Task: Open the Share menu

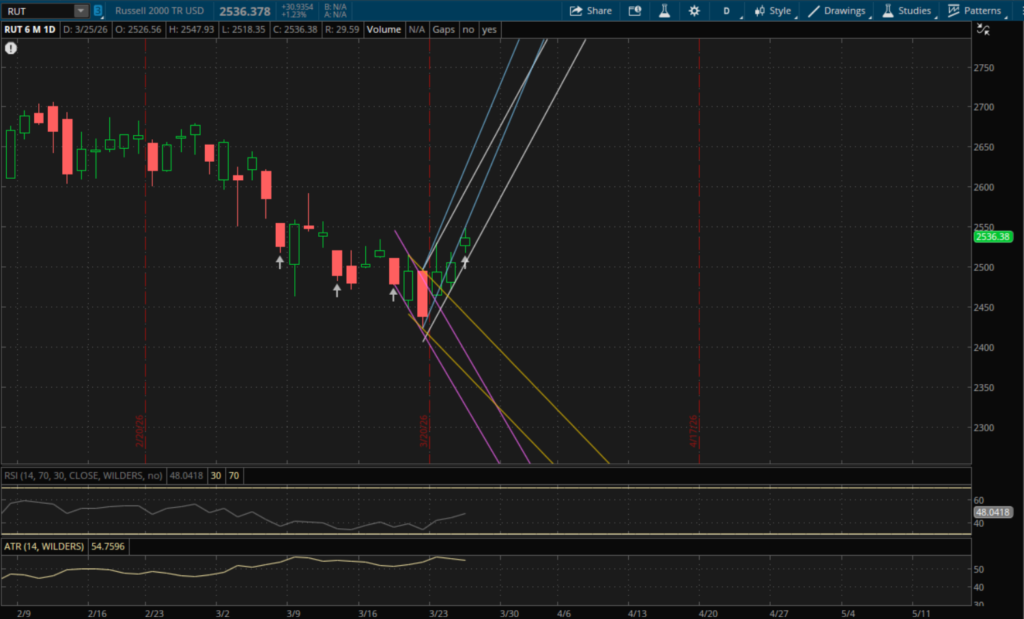Action: (591, 11)
